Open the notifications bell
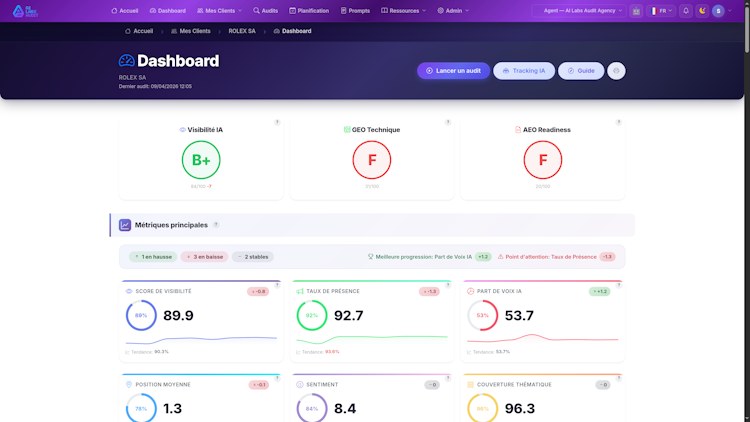The image size is (750, 422). point(686,11)
